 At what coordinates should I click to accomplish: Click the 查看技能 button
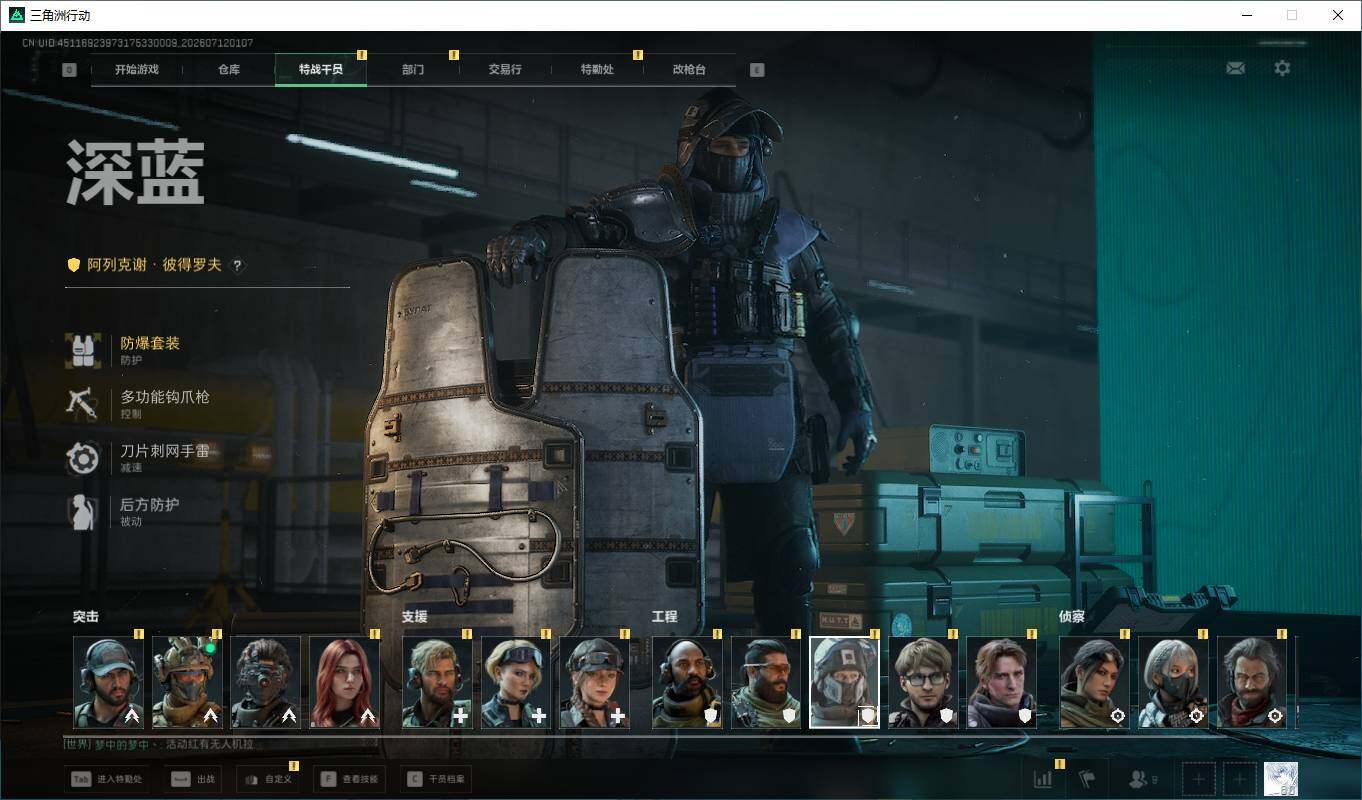click(348, 779)
